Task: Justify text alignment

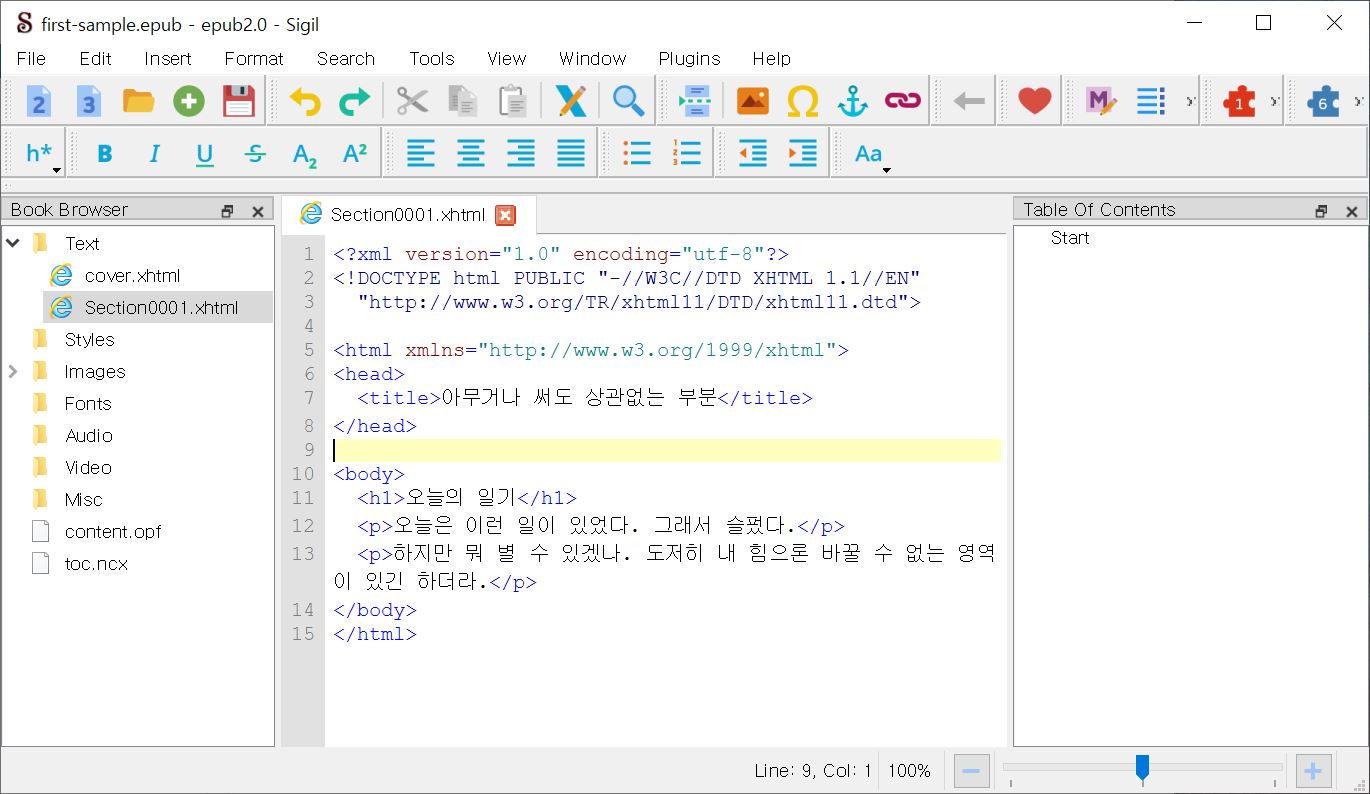Action: point(571,153)
